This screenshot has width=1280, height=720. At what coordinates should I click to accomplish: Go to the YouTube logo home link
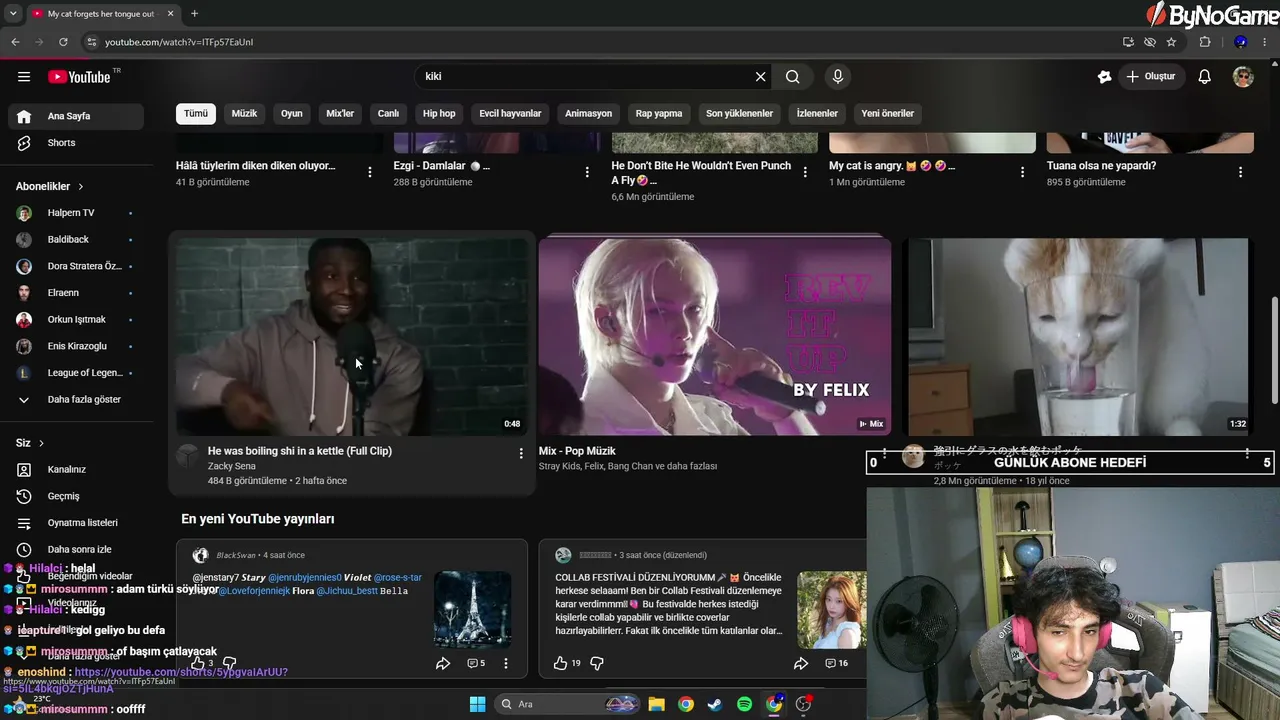coord(79,77)
